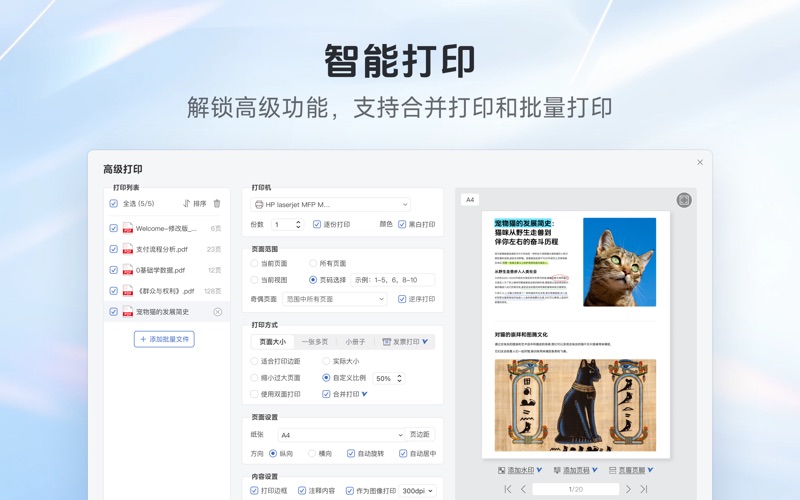The width and height of the screenshot is (800, 500).
Task: Go to the previous preview page
Action: (x=523, y=489)
